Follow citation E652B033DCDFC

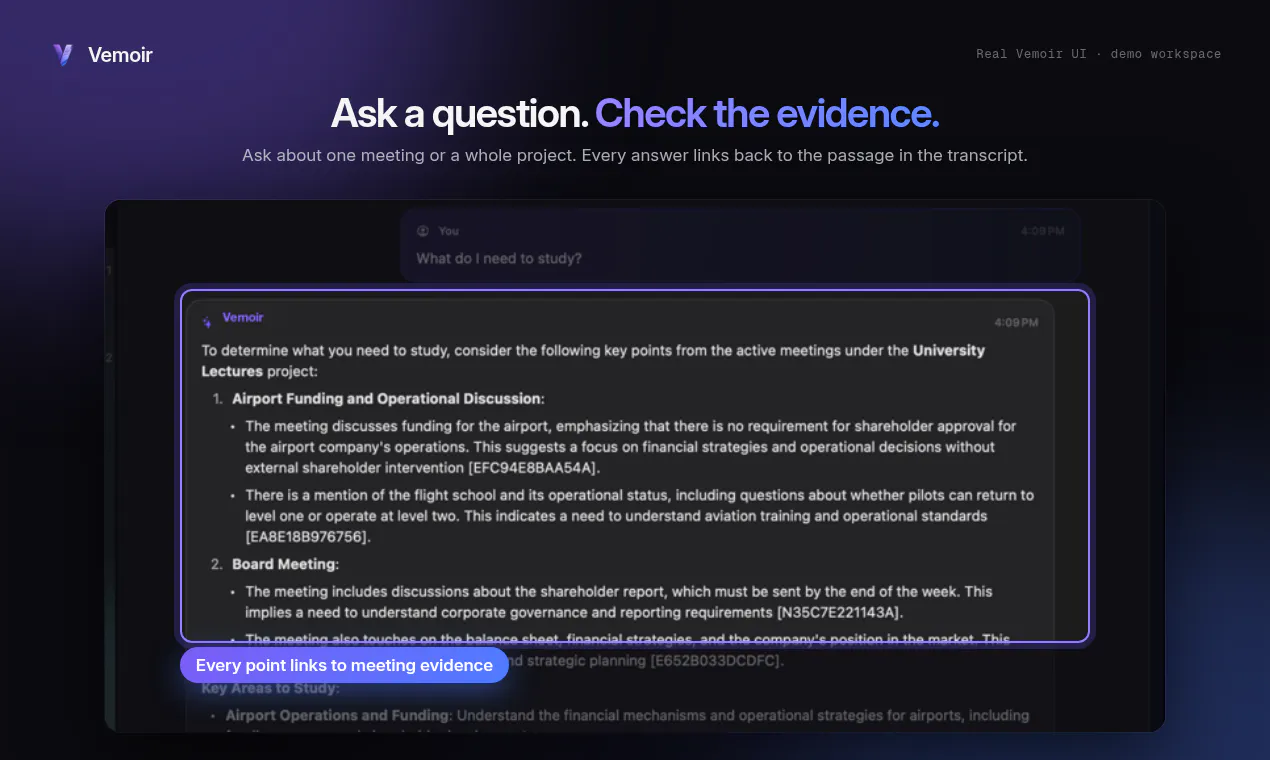click(x=717, y=661)
